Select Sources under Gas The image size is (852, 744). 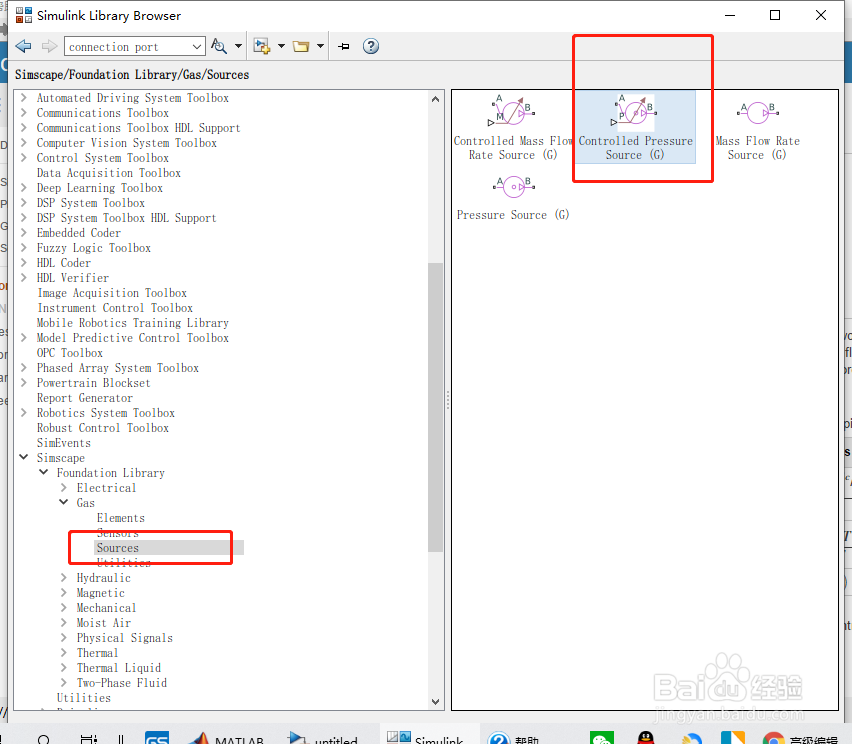point(118,548)
